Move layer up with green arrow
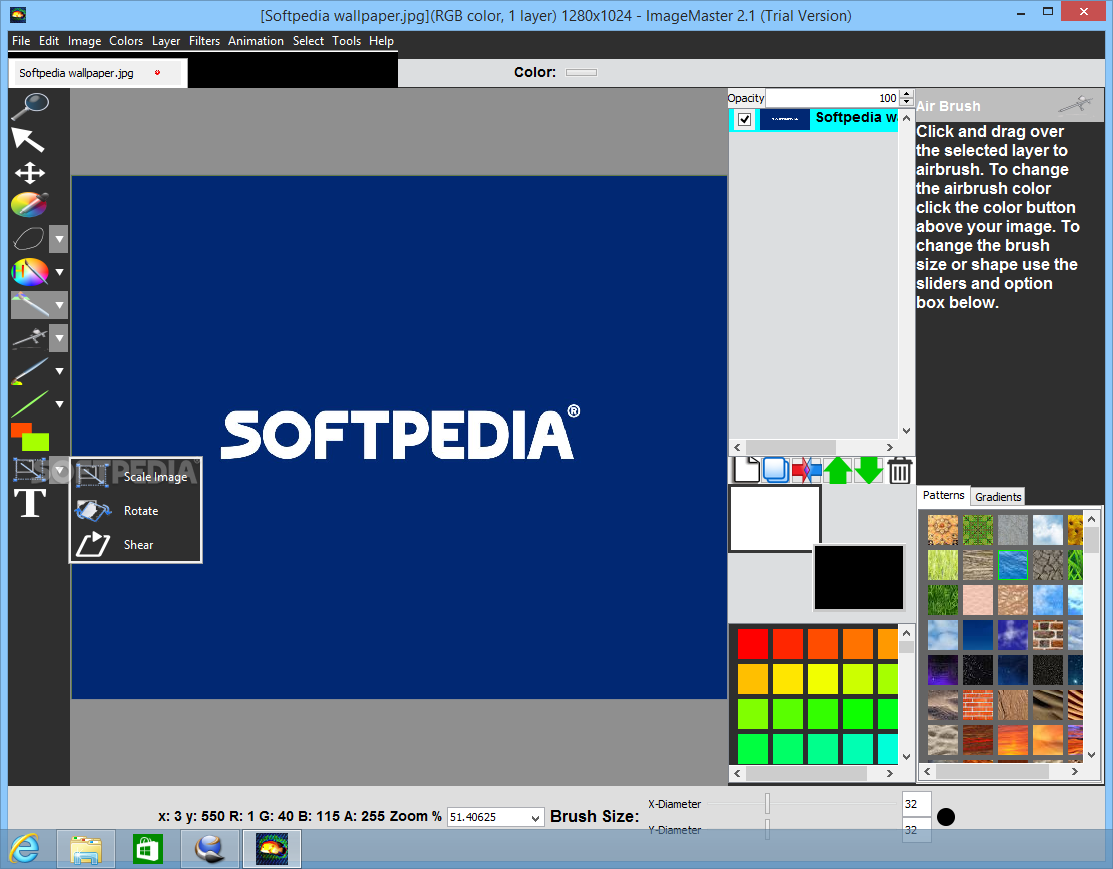 (x=838, y=470)
